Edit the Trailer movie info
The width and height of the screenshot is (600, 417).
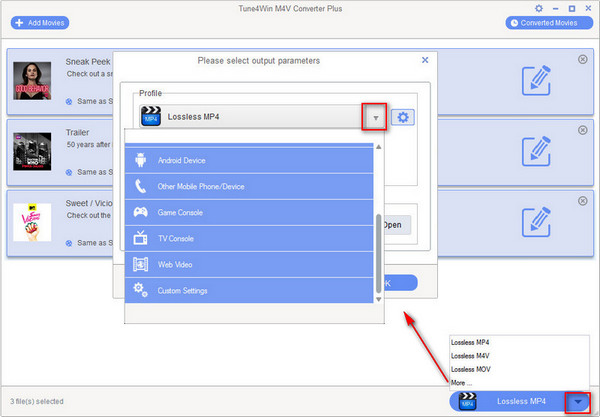click(536, 151)
